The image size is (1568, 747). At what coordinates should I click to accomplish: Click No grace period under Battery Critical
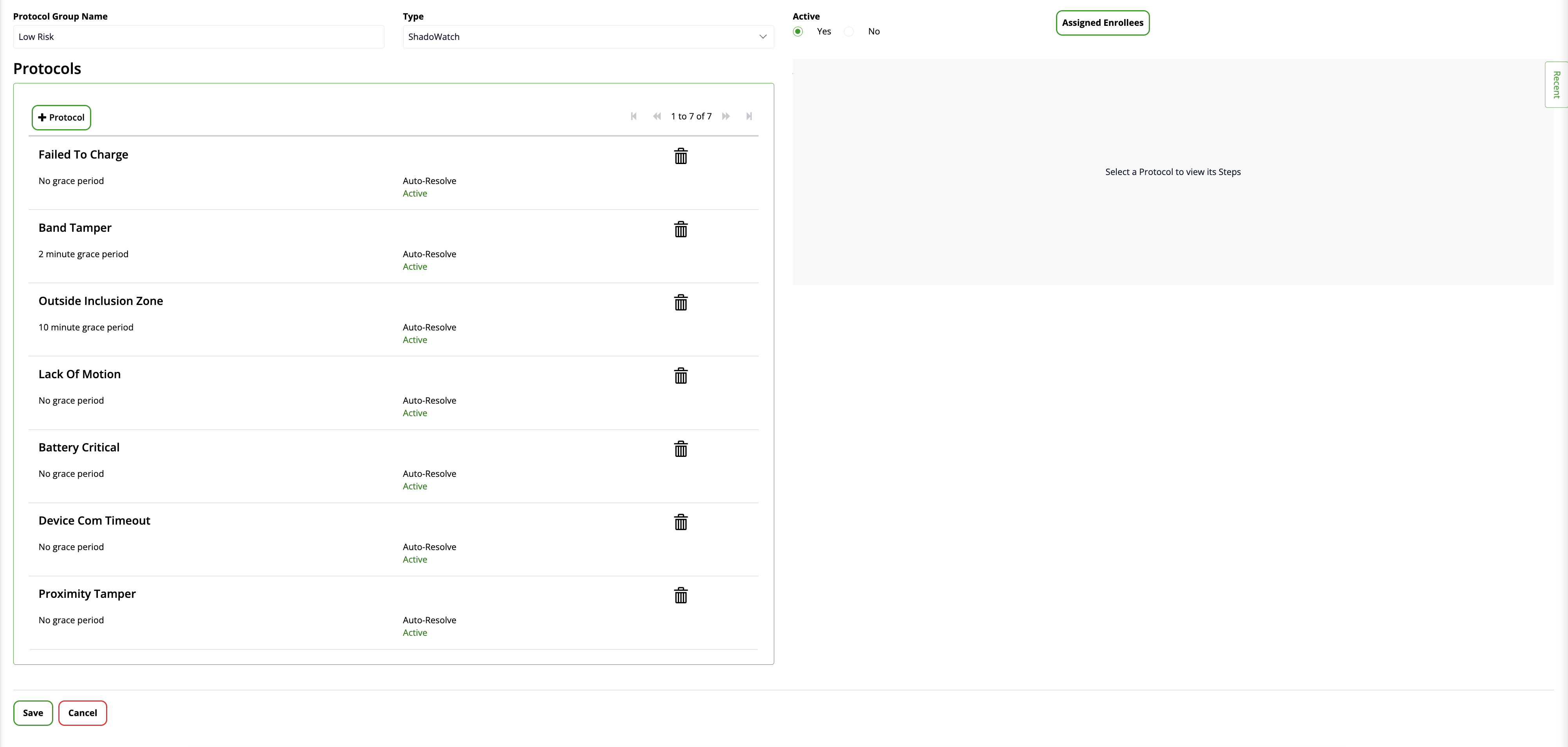point(71,474)
